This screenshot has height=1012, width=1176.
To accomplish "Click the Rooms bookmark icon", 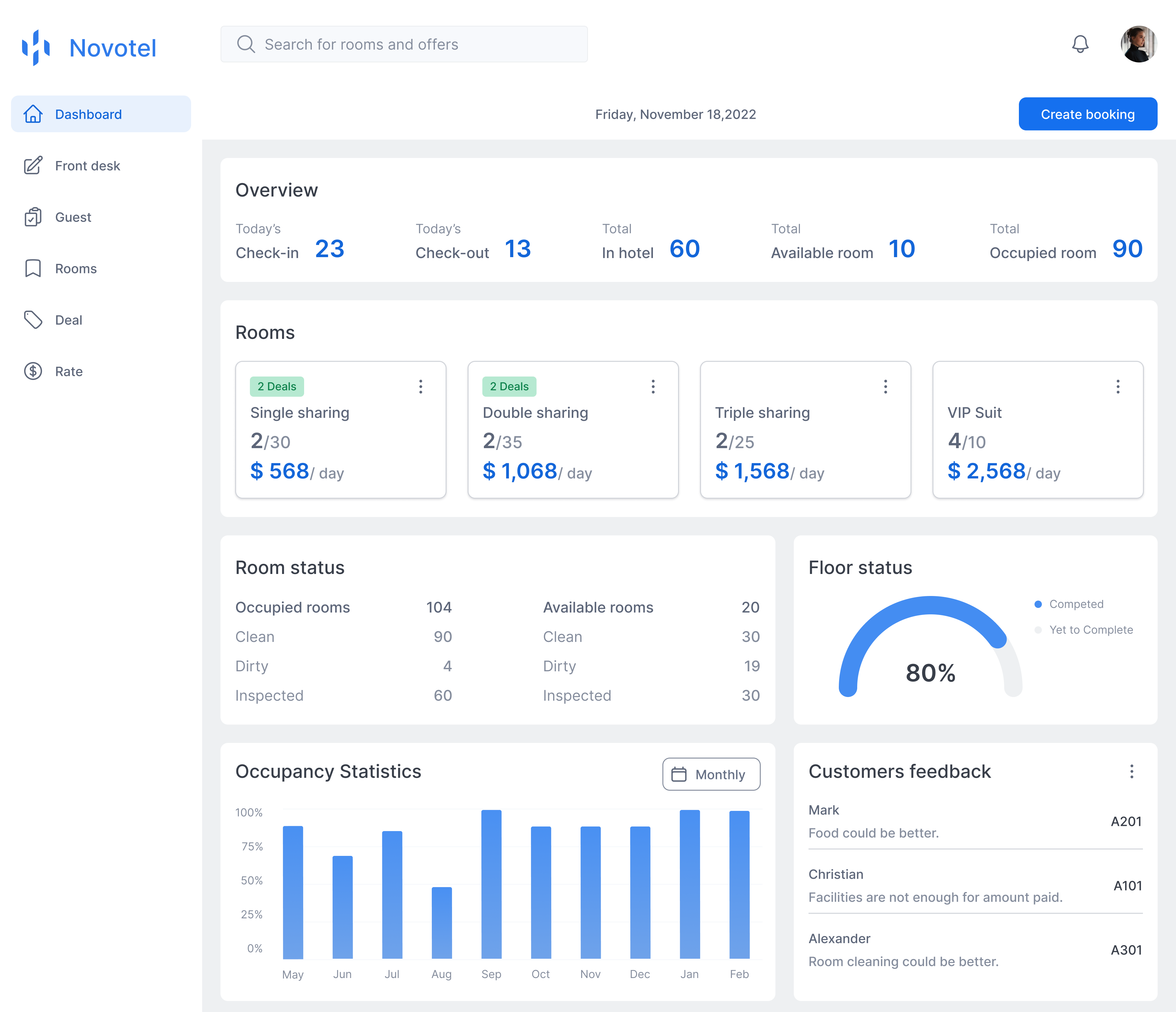I will coord(33,268).
